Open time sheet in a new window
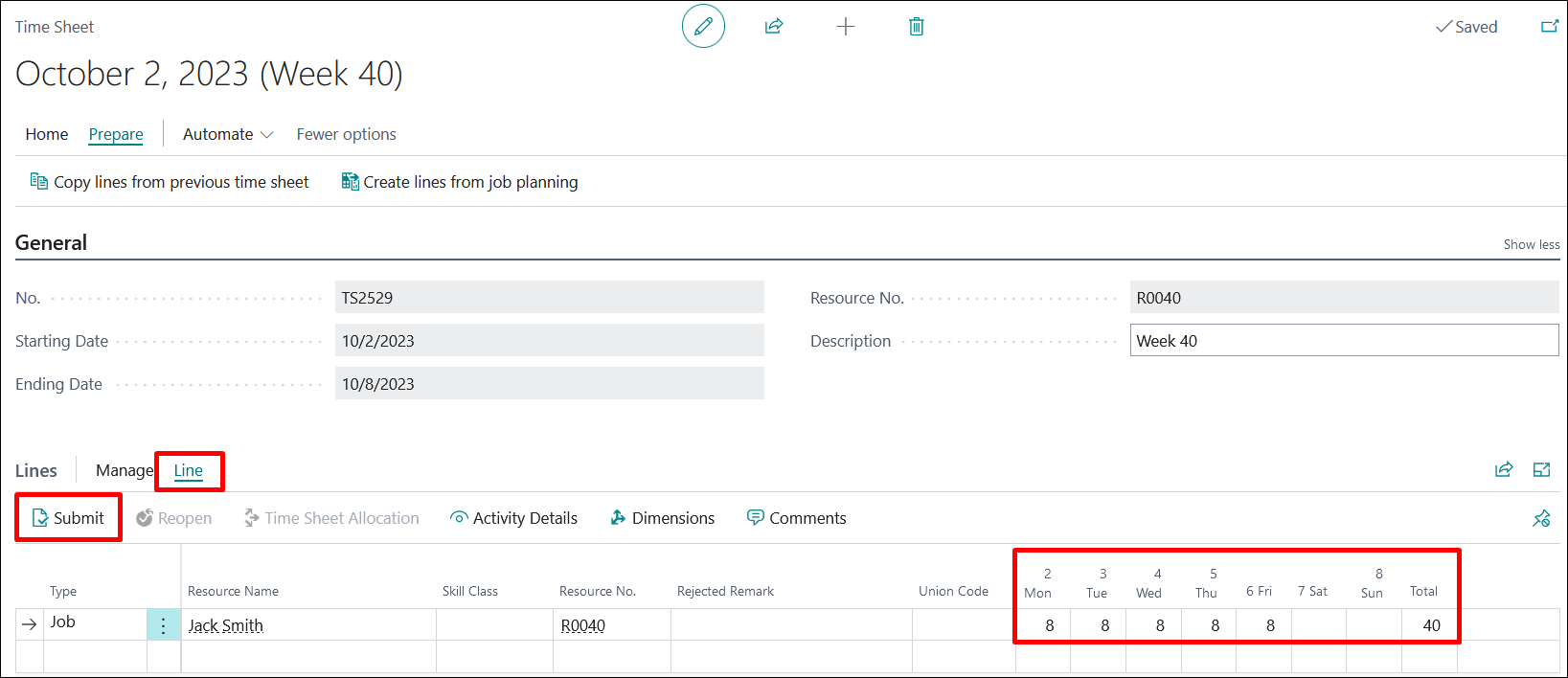 point(1549,27)
